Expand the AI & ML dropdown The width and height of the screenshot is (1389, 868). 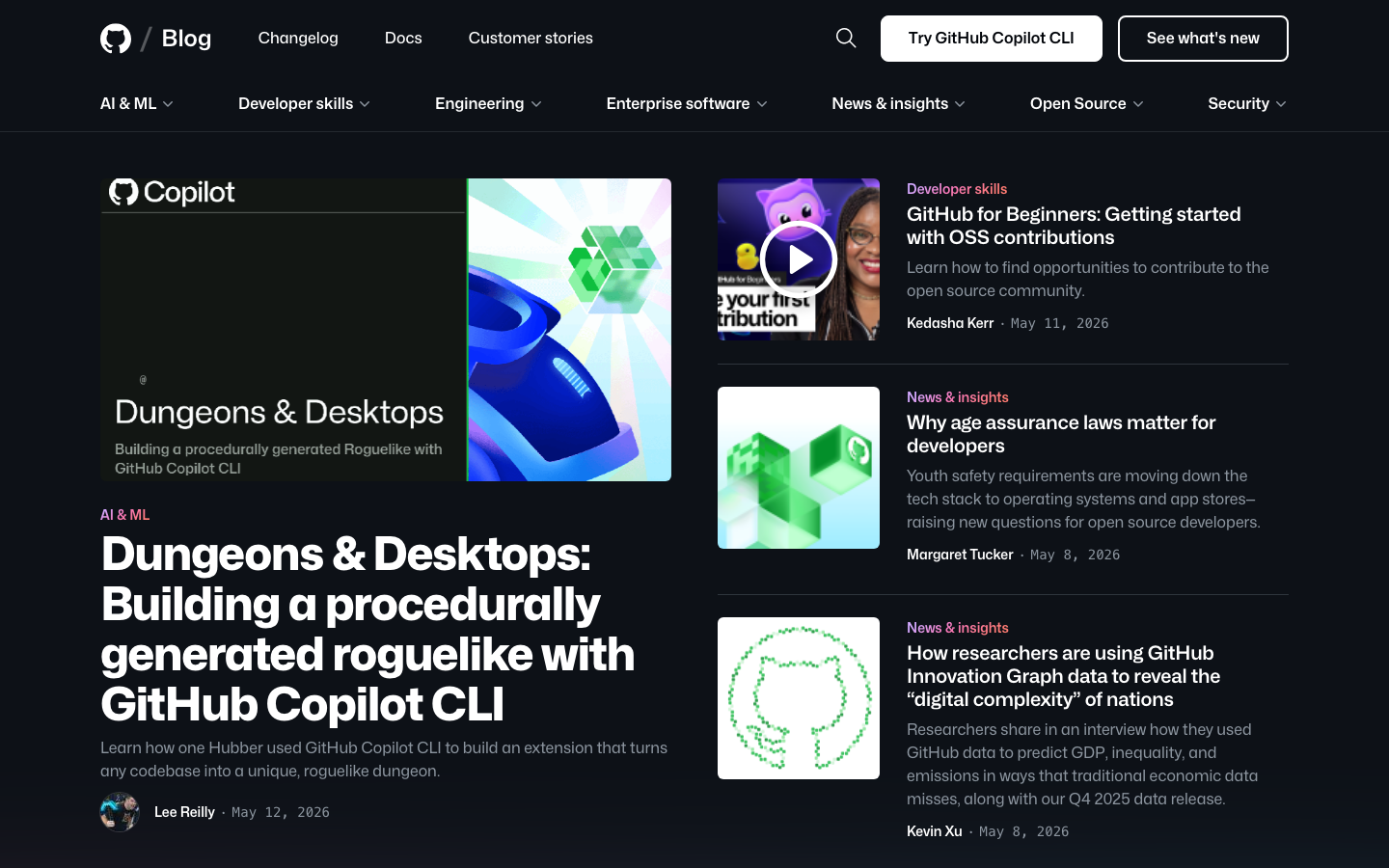point(137,103)
